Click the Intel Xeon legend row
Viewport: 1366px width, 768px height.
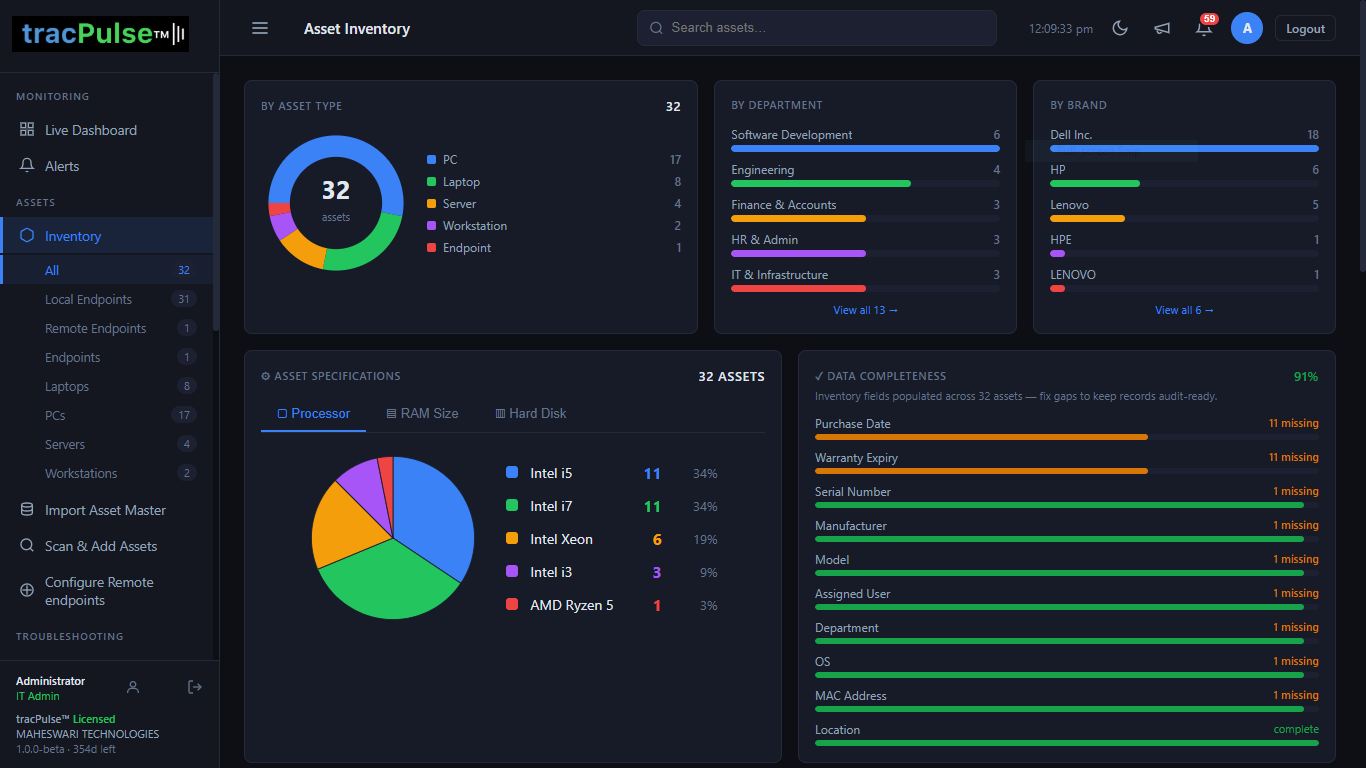(x=612, y=539)
